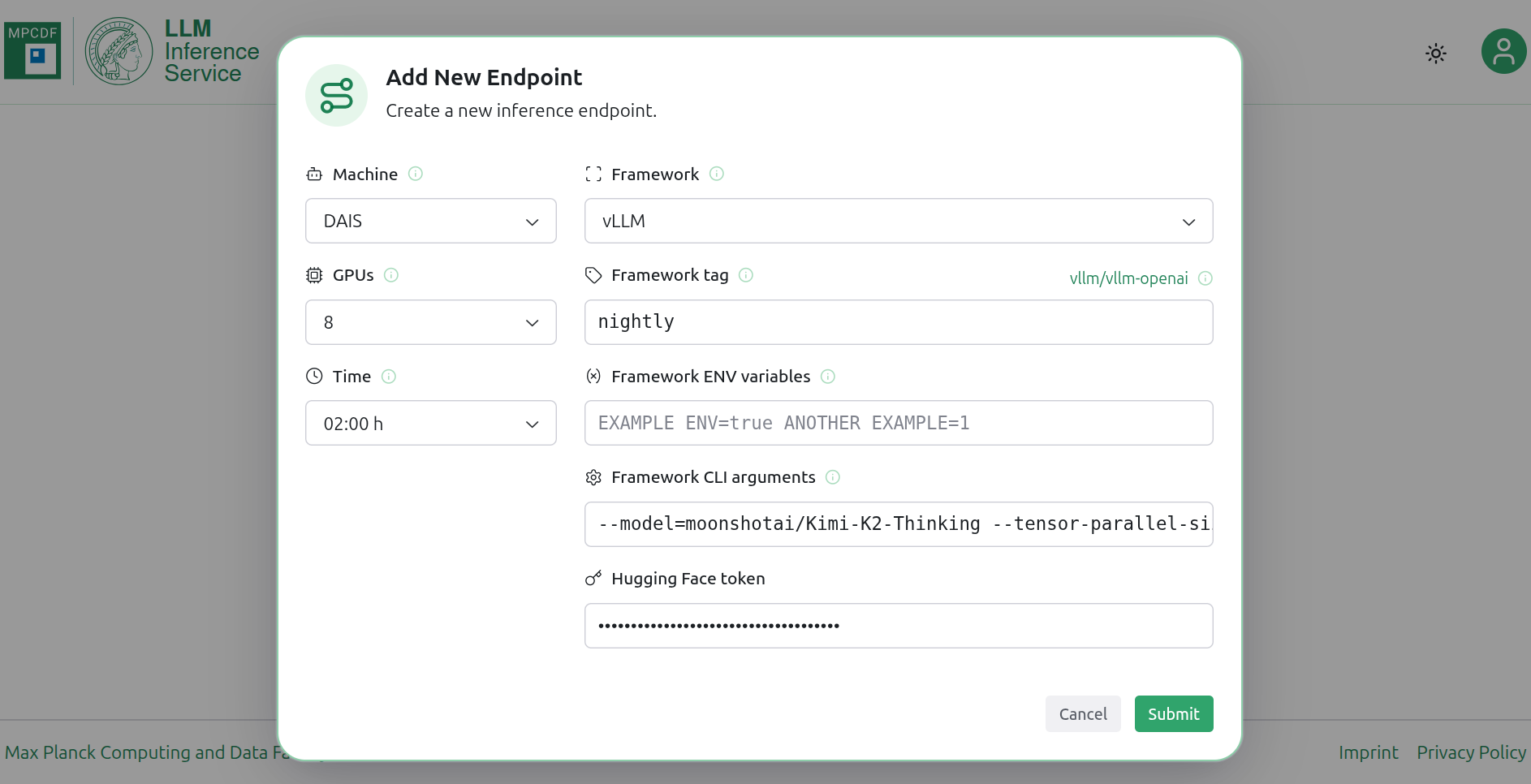Submit the new endpoint form
Image resolution: width=1531 pixels, height=784 pixels.
pyautogui.click(x=1173, y=713)
